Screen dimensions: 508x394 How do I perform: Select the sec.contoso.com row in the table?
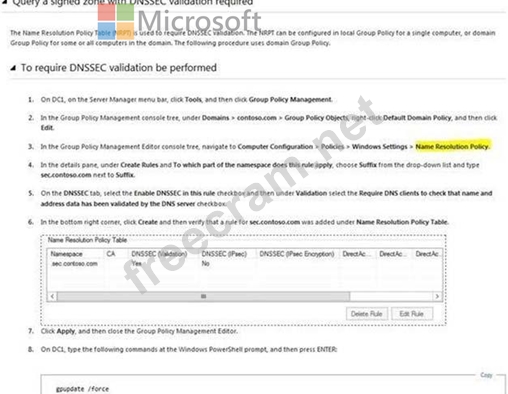click(245, 264)
